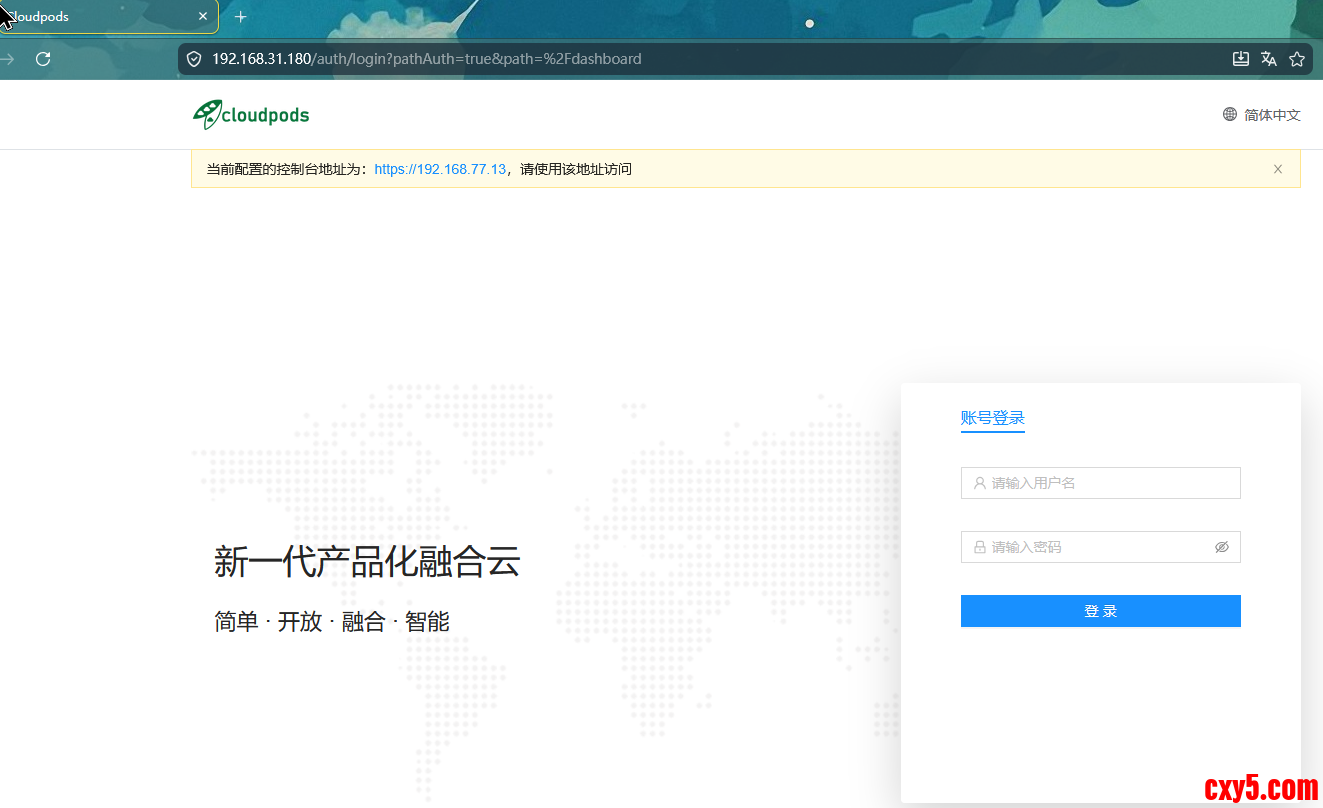The height and width of the screenshot is (808, 1323).
Task: Click the shield icon in address bar
Action: click(x=194, y=59)
